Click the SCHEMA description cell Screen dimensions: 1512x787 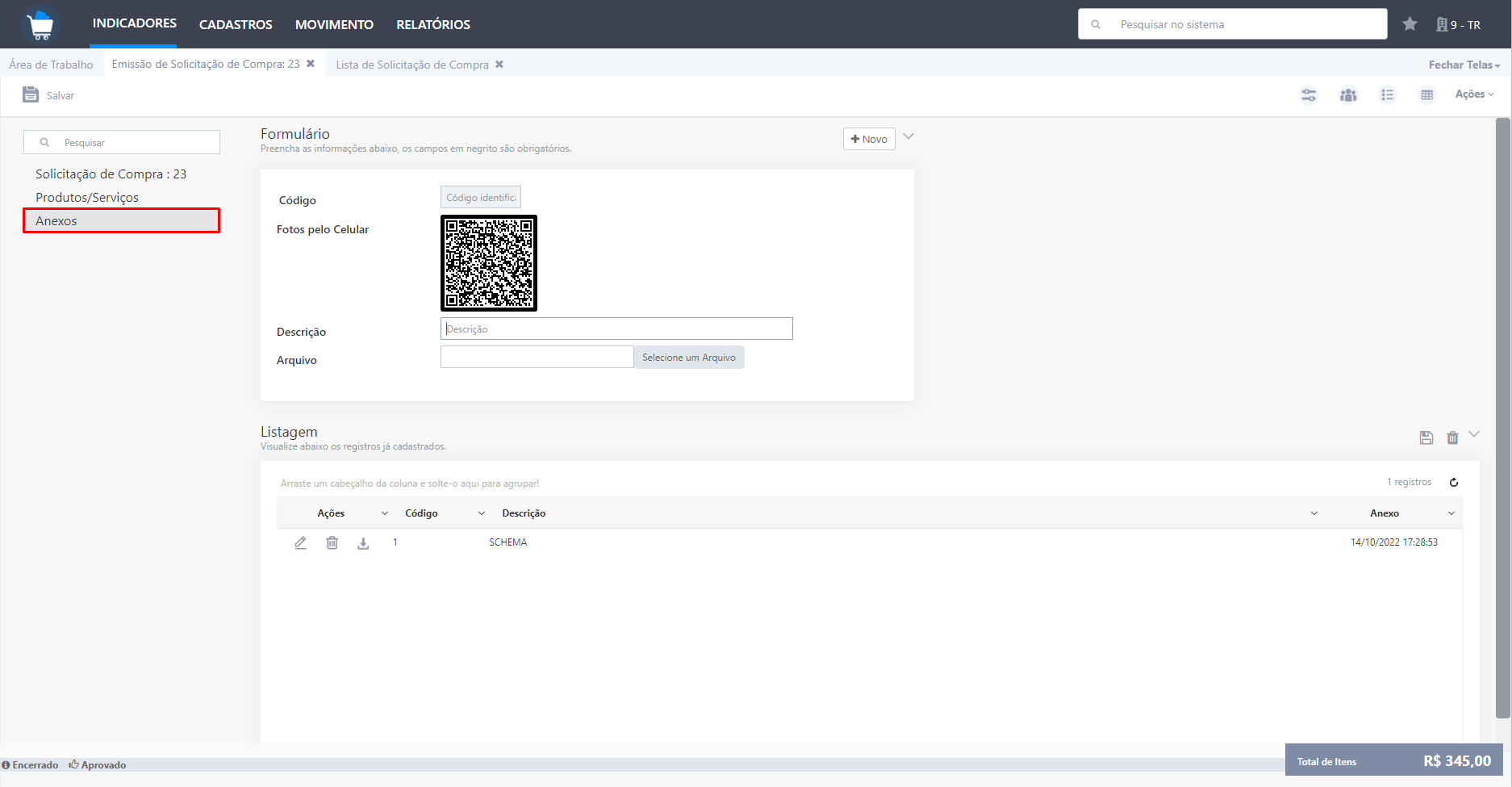[508, 542]
